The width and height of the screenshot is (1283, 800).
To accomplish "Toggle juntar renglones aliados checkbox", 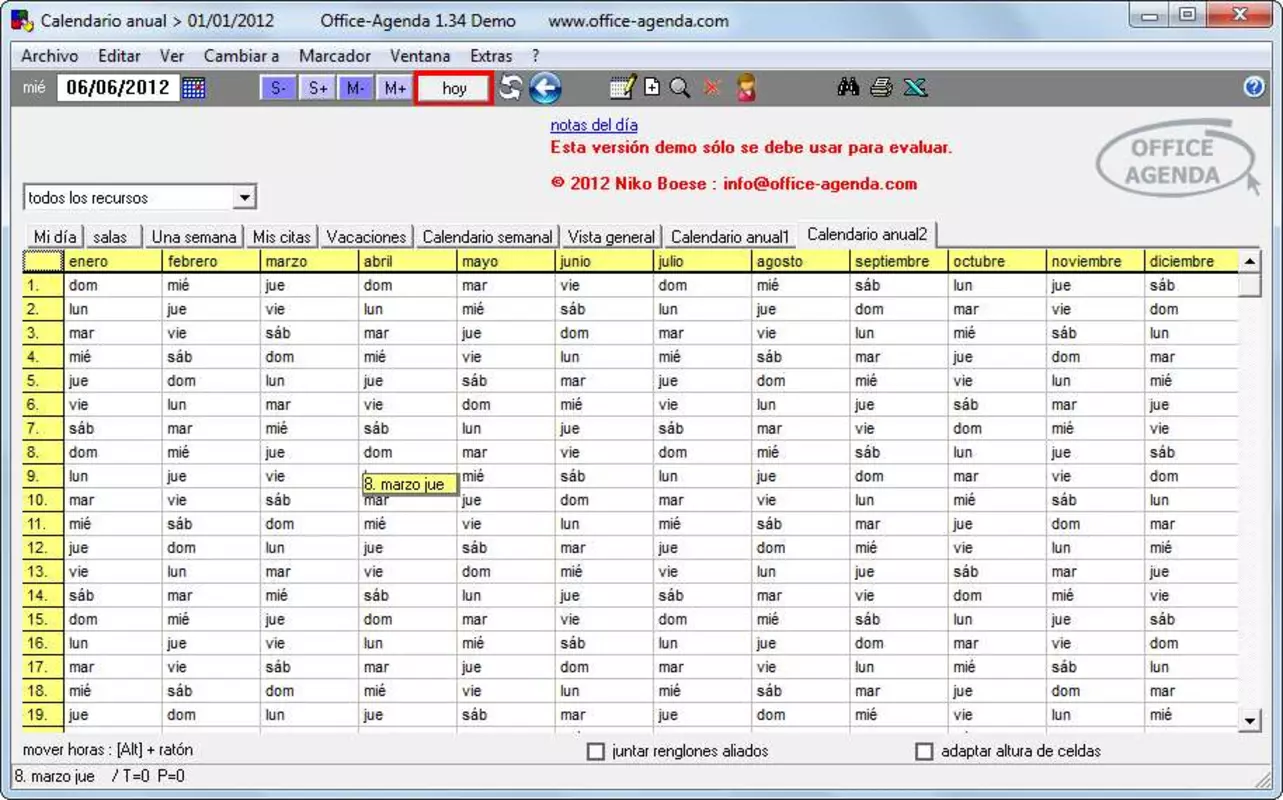I will click(x=596, y=751).
